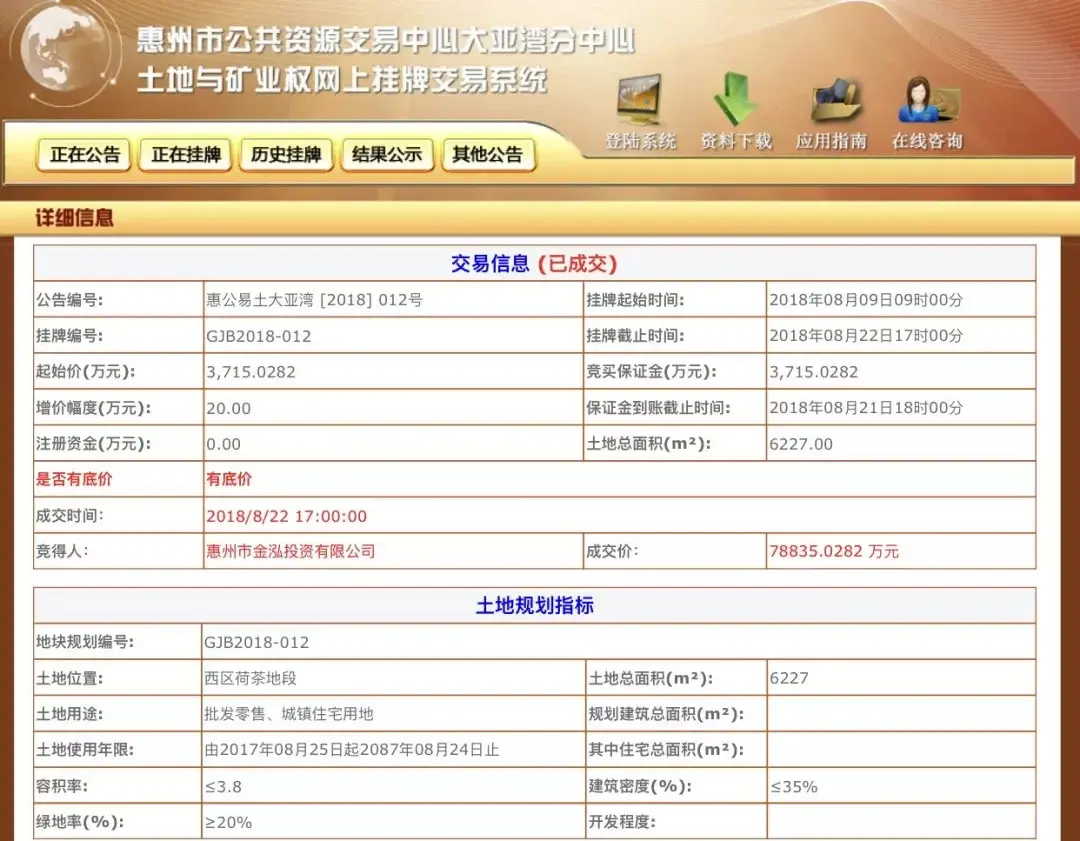
Task: Click the 土地使用年限 label
Action: tap(85, 750)
